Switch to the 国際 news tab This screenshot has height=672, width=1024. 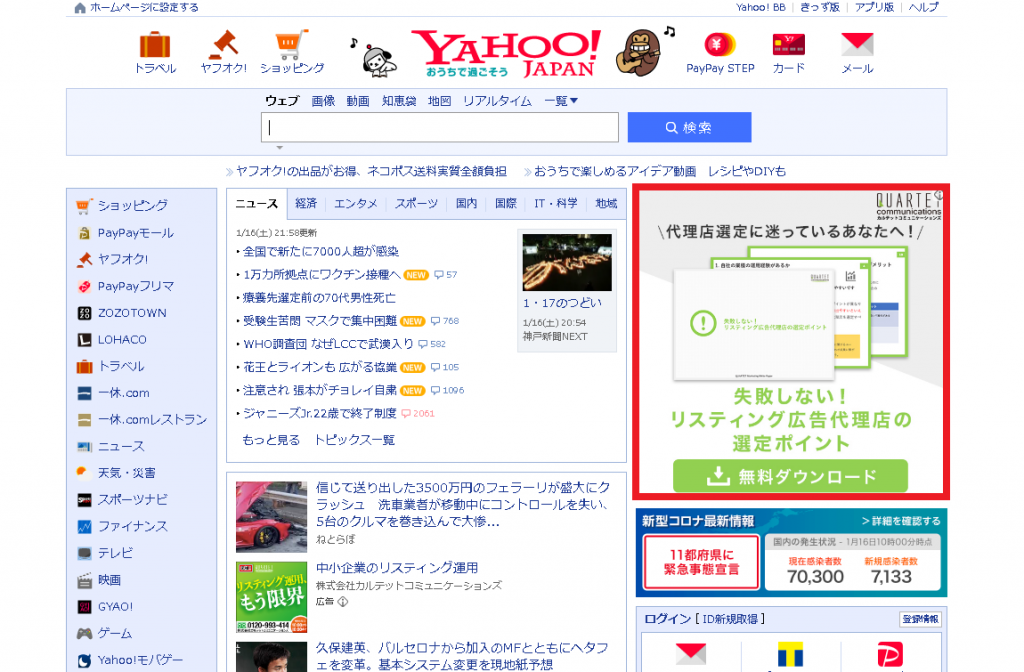[505, 204]
